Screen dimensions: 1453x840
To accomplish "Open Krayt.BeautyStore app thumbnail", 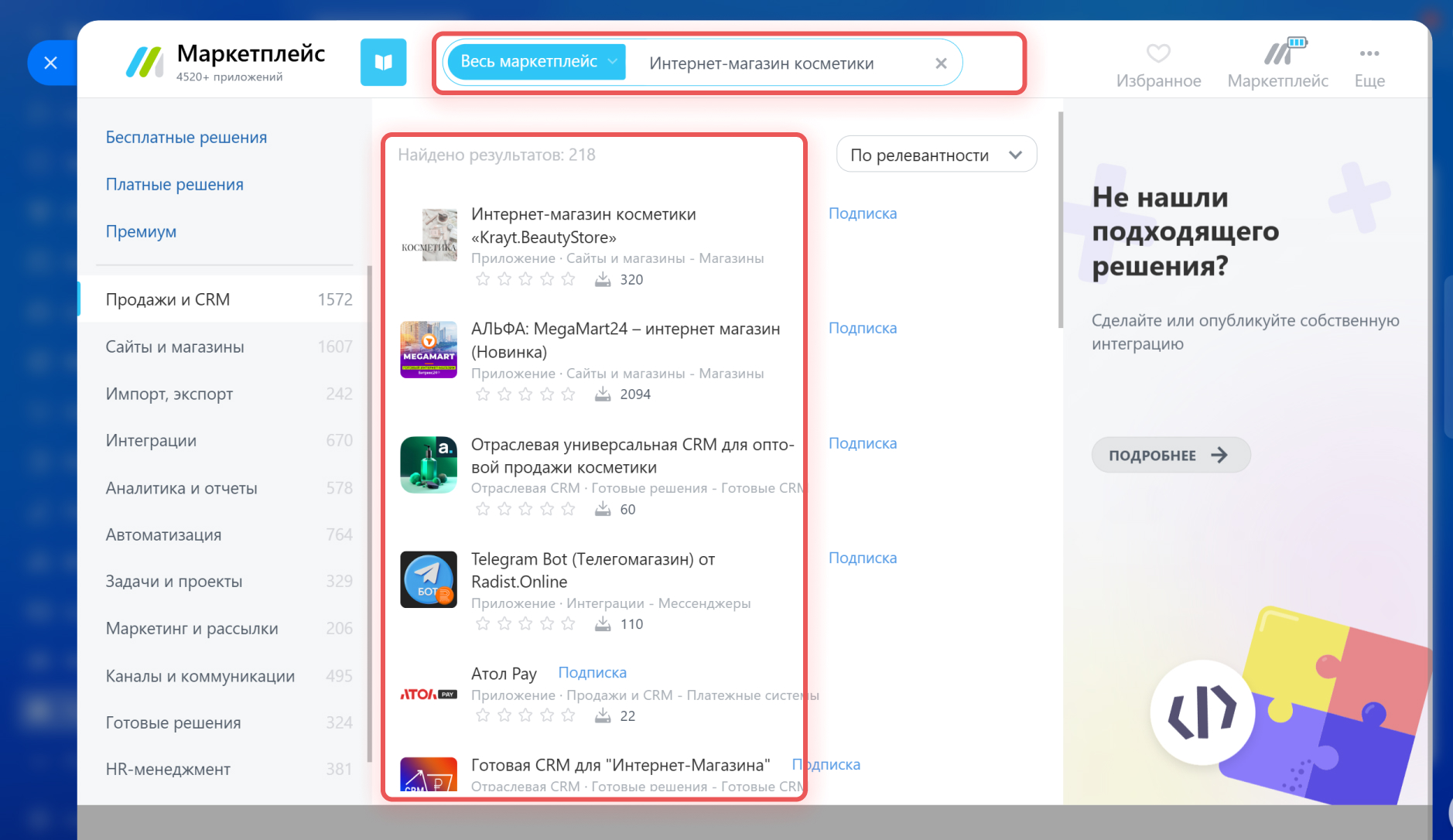I will tap(429, 235).
